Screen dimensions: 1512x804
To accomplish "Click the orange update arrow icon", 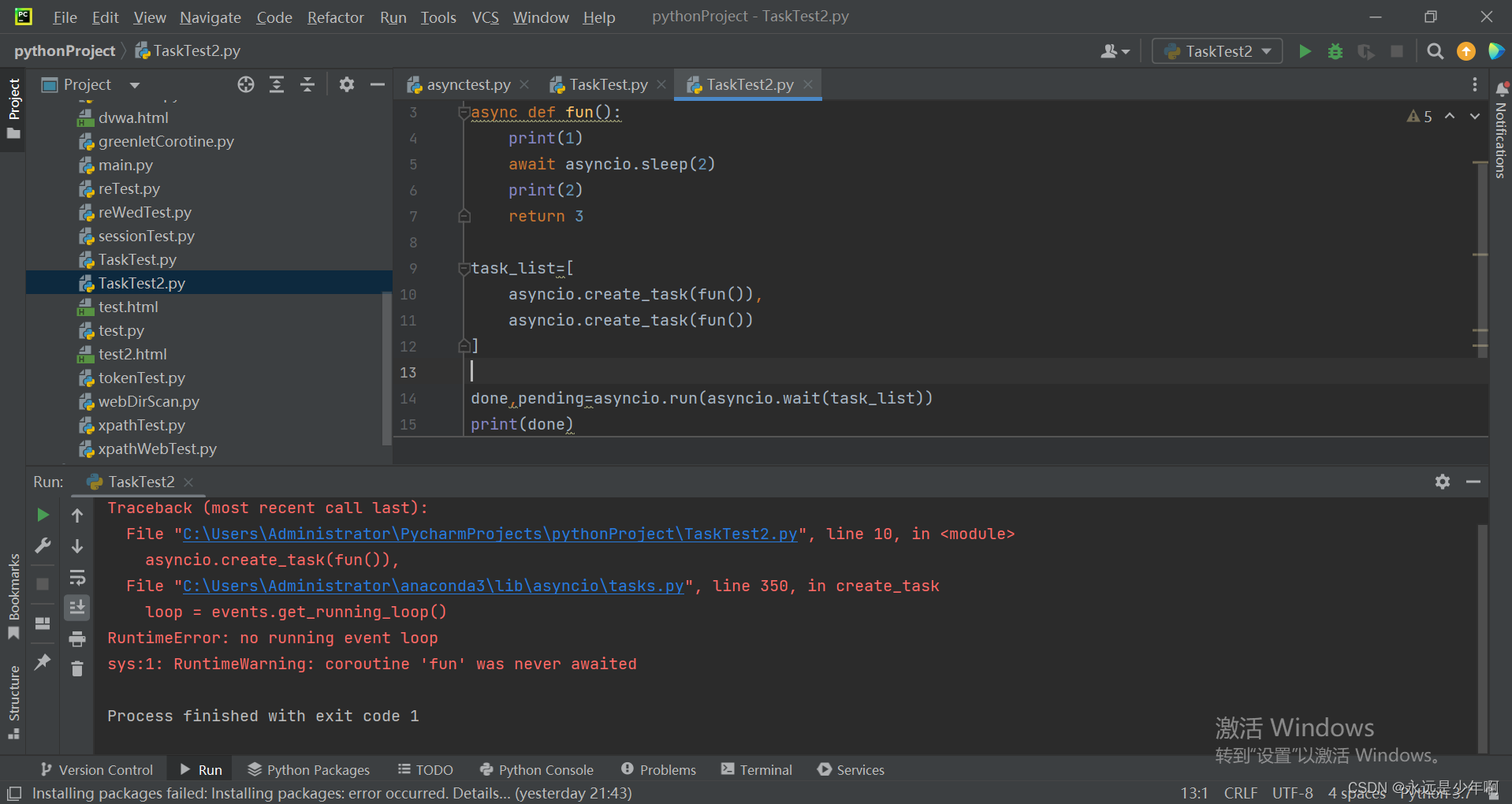I will click(x=1466, y=51).
